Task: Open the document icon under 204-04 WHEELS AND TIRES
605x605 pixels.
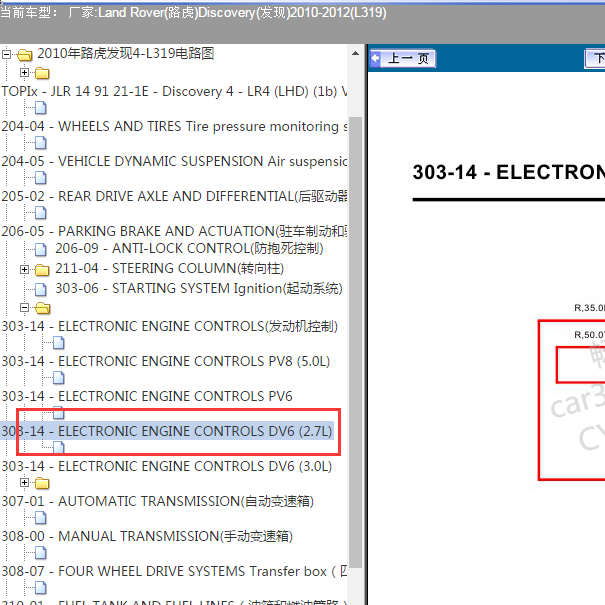Action: click(41, 143)
